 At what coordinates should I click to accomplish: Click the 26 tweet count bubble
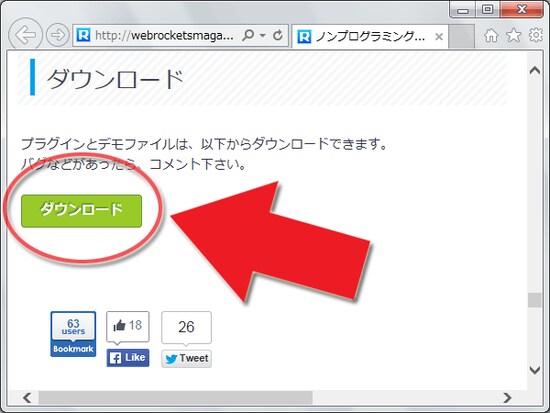tap(186, 327)
